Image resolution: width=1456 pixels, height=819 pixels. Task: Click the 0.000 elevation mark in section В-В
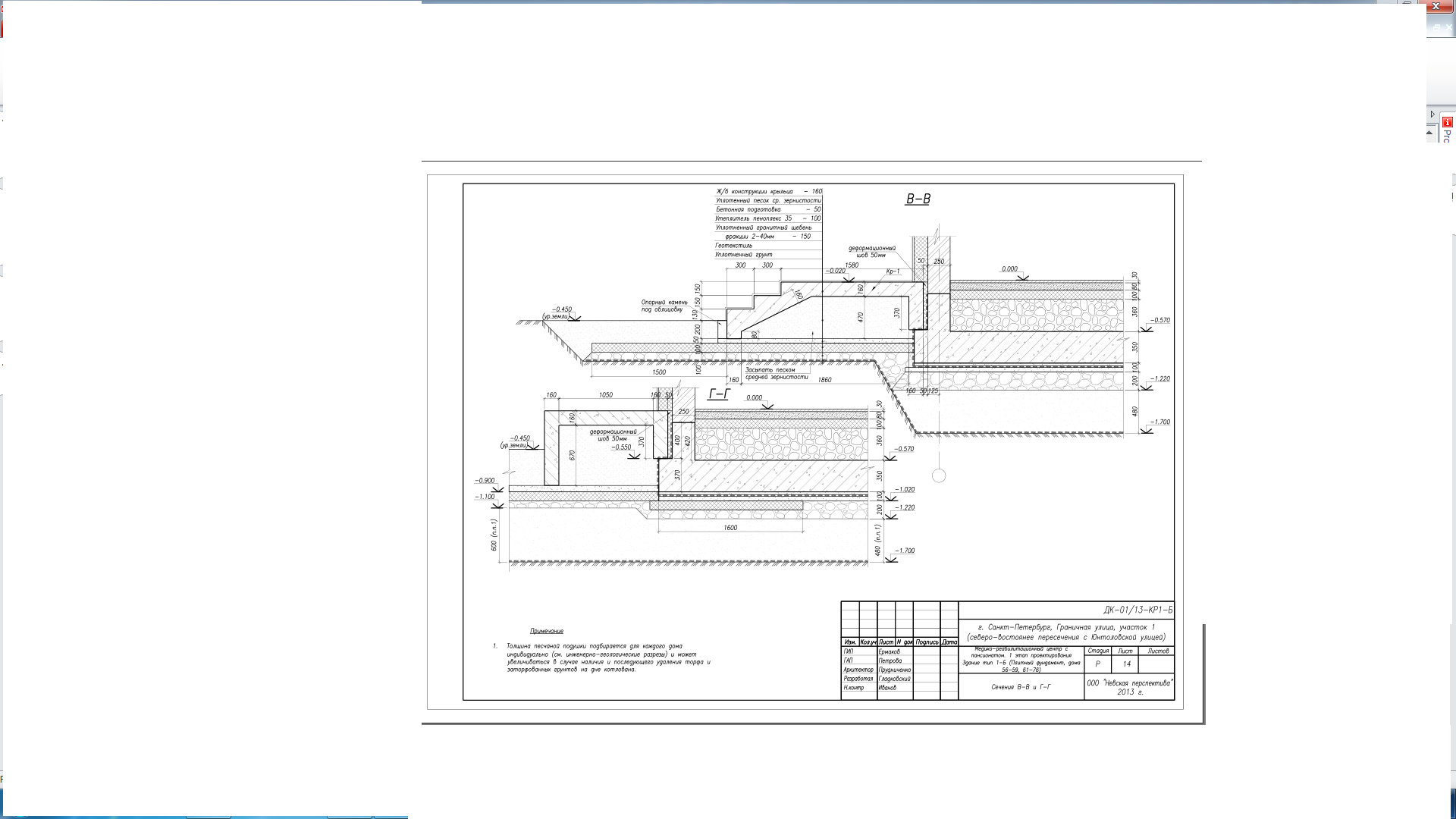pyautogui.click(x=1009, y=269)
